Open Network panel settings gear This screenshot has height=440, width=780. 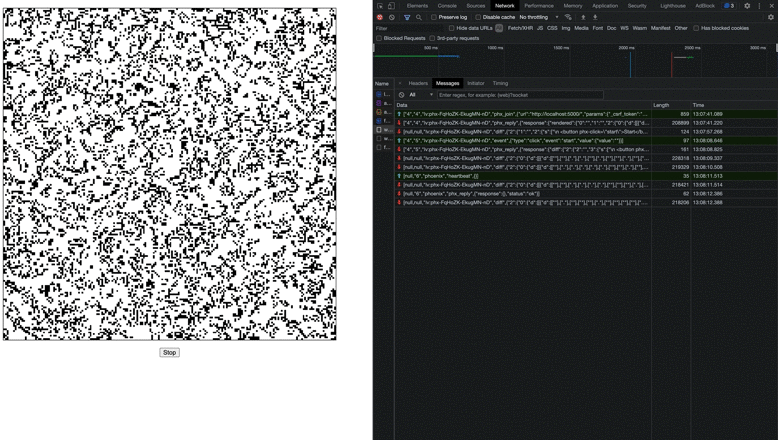pyautogui.click(x=771, y=17)
